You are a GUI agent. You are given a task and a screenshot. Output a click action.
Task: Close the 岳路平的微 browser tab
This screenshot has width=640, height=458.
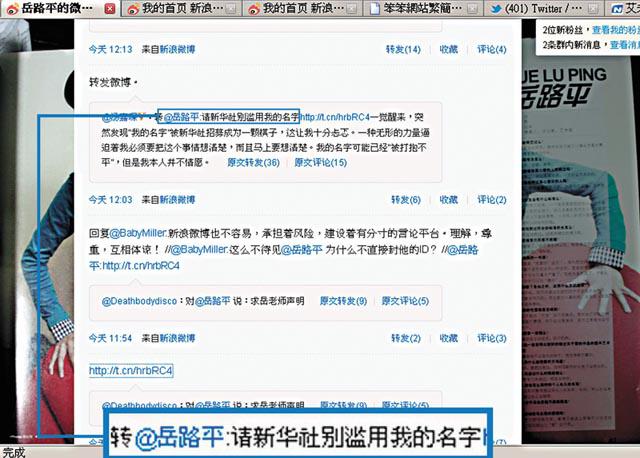(110, 9)
